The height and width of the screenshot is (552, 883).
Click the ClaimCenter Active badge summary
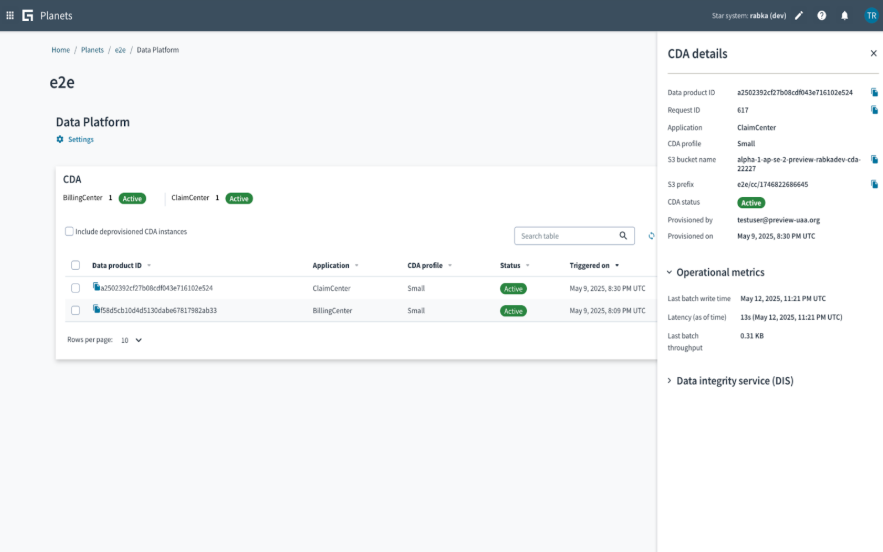click(239, 198)
